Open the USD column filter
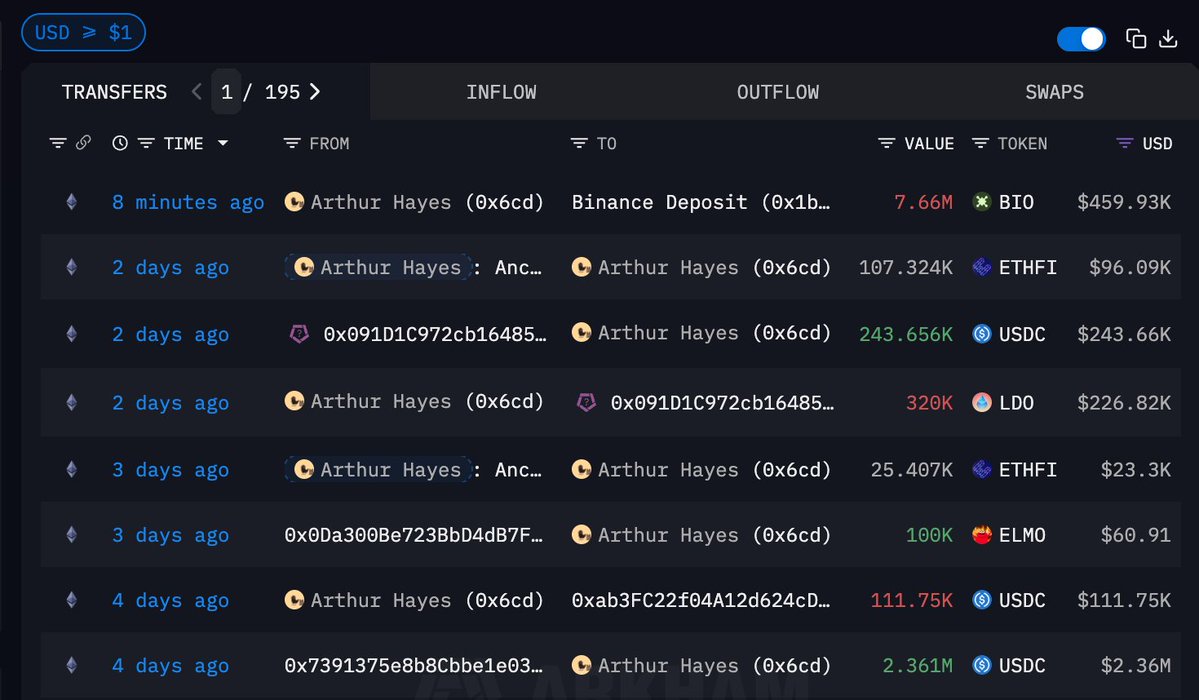Screen dimensions: 1199x700 (1124, 143)
